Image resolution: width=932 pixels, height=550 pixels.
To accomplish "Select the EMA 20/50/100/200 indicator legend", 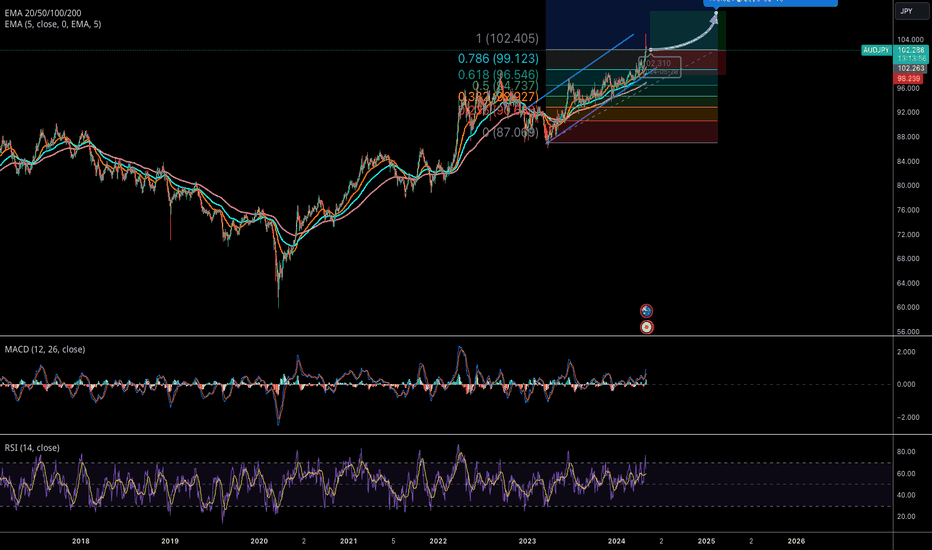I will tap(43, 13).
